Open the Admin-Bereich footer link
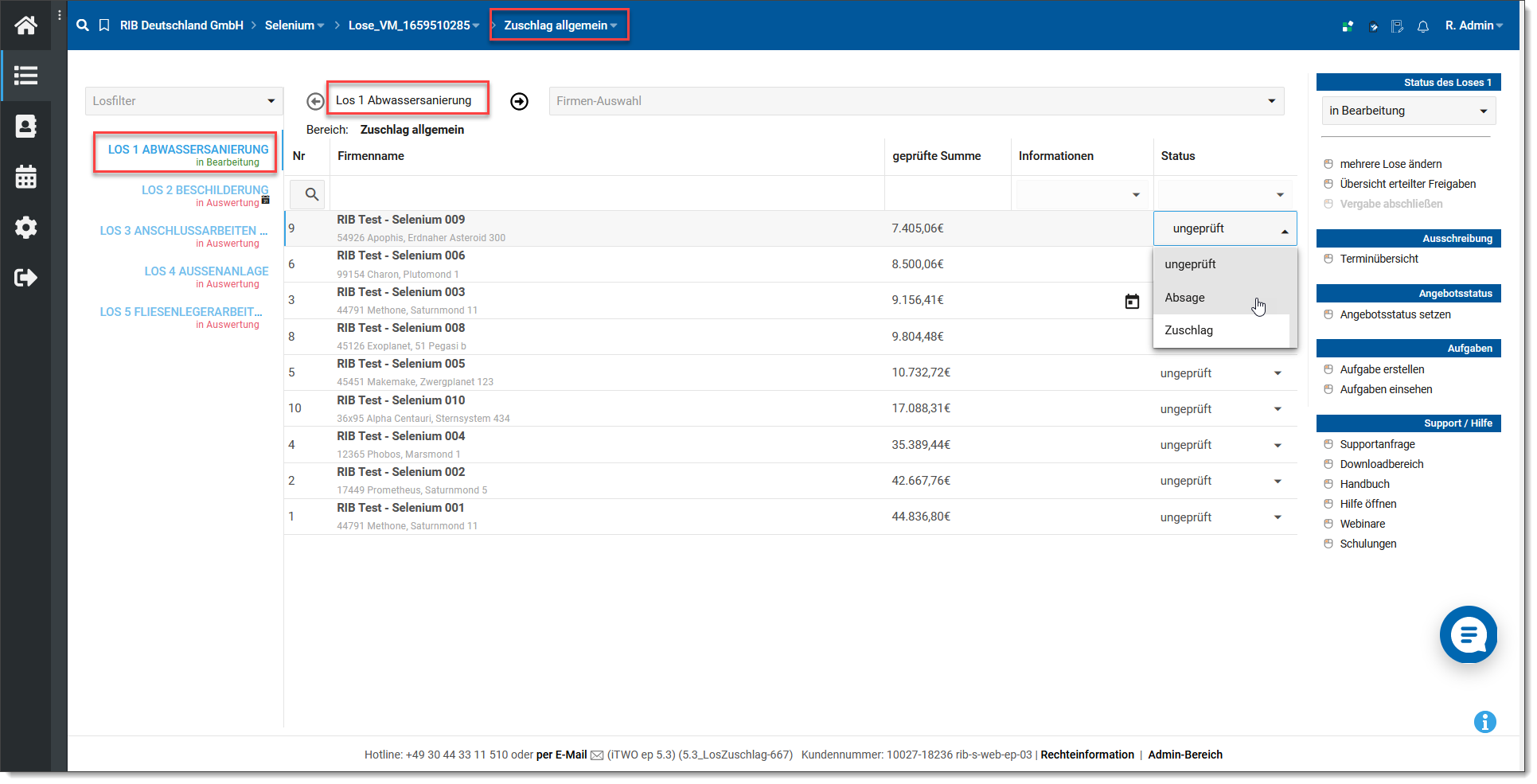 1184,755
